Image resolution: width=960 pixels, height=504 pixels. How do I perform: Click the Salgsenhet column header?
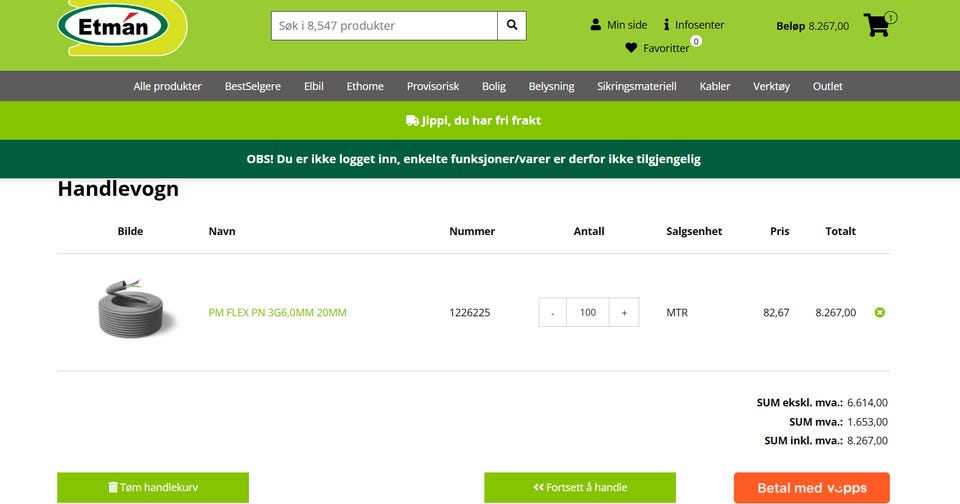694,231
